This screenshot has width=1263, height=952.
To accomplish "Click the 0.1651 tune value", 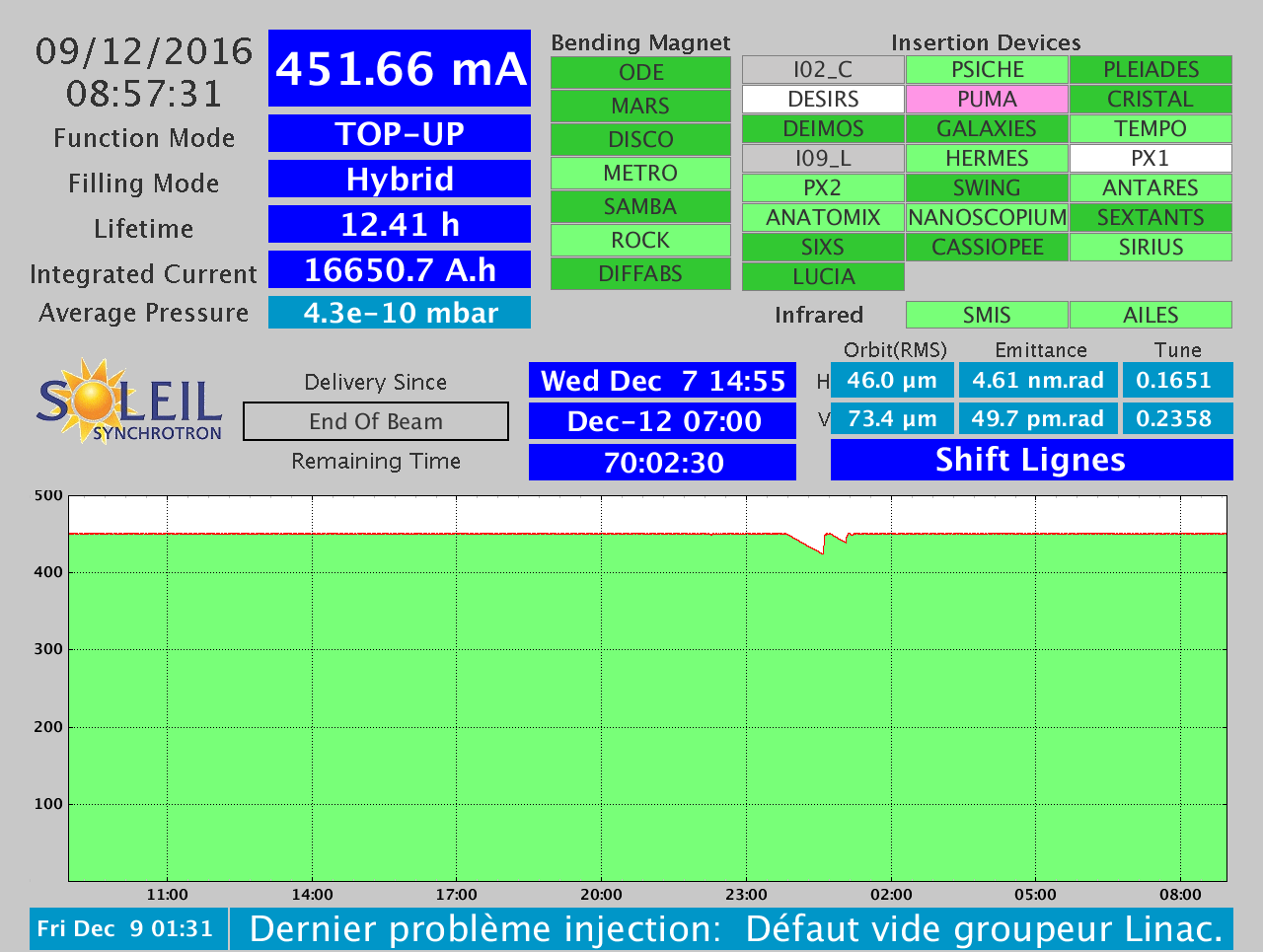I will pyautogui.click(x=1177, y=380).
